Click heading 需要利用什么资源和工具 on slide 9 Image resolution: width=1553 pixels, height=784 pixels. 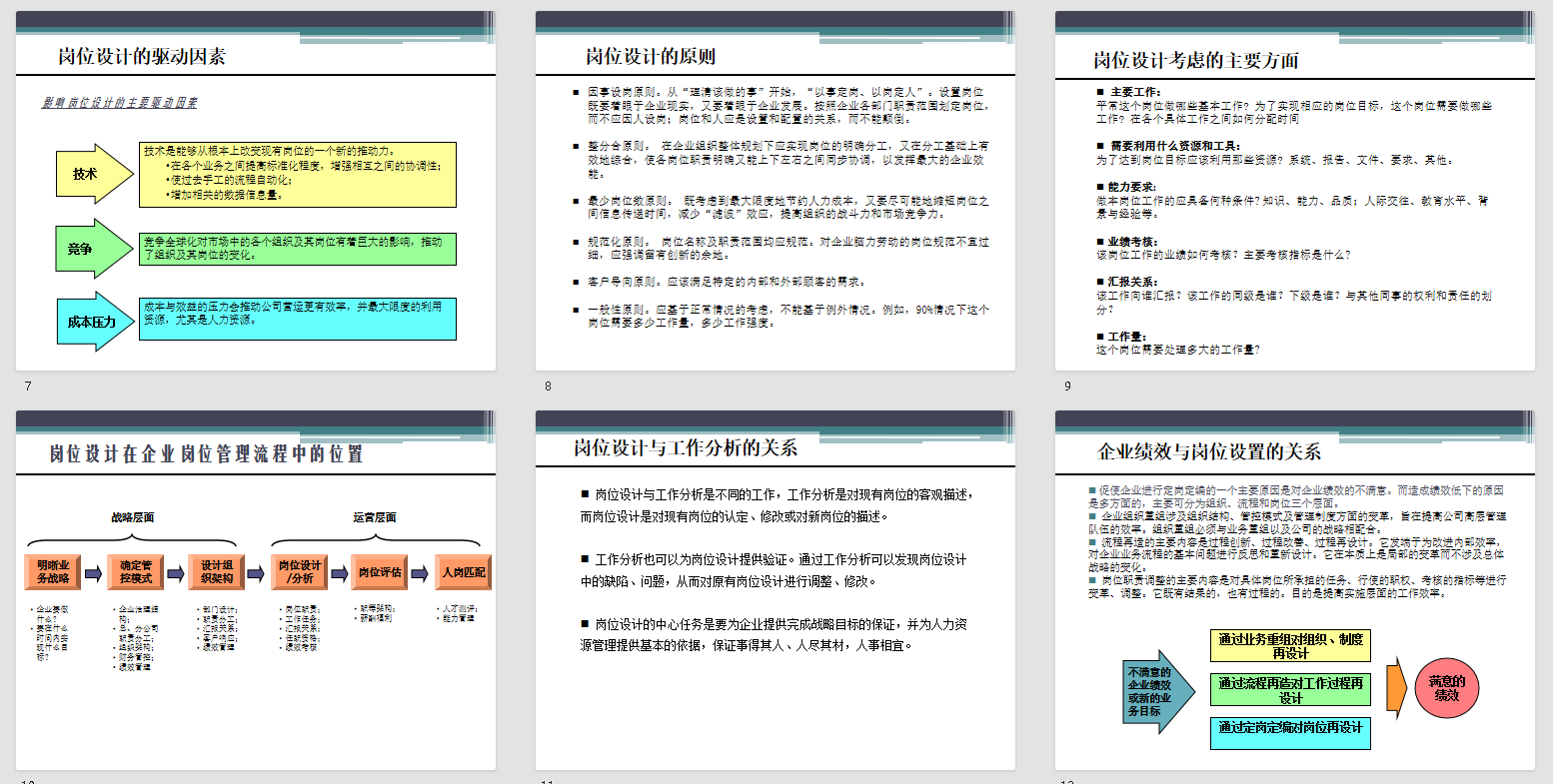(x=1176, y=146)
